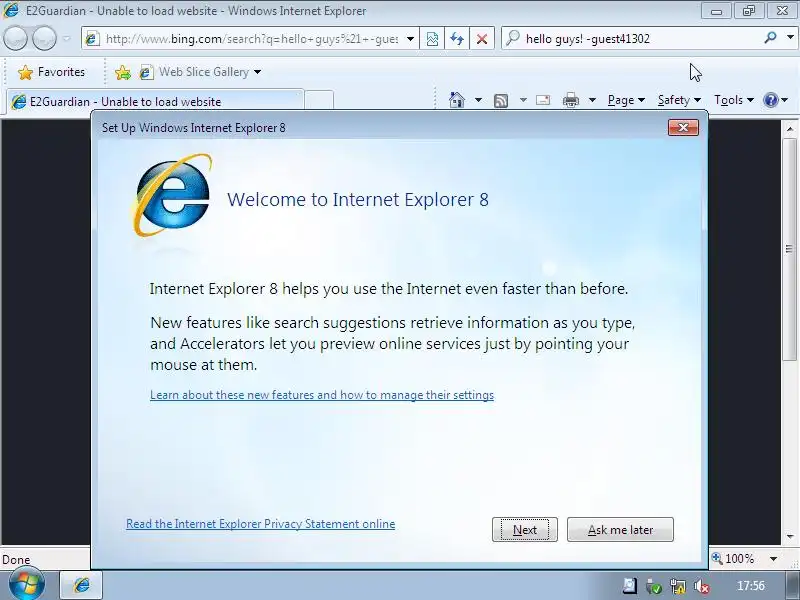The width and height of the screenshot is (800, 600).
Task: Expand the Feeds dropdown arrow
Action: 523,100
